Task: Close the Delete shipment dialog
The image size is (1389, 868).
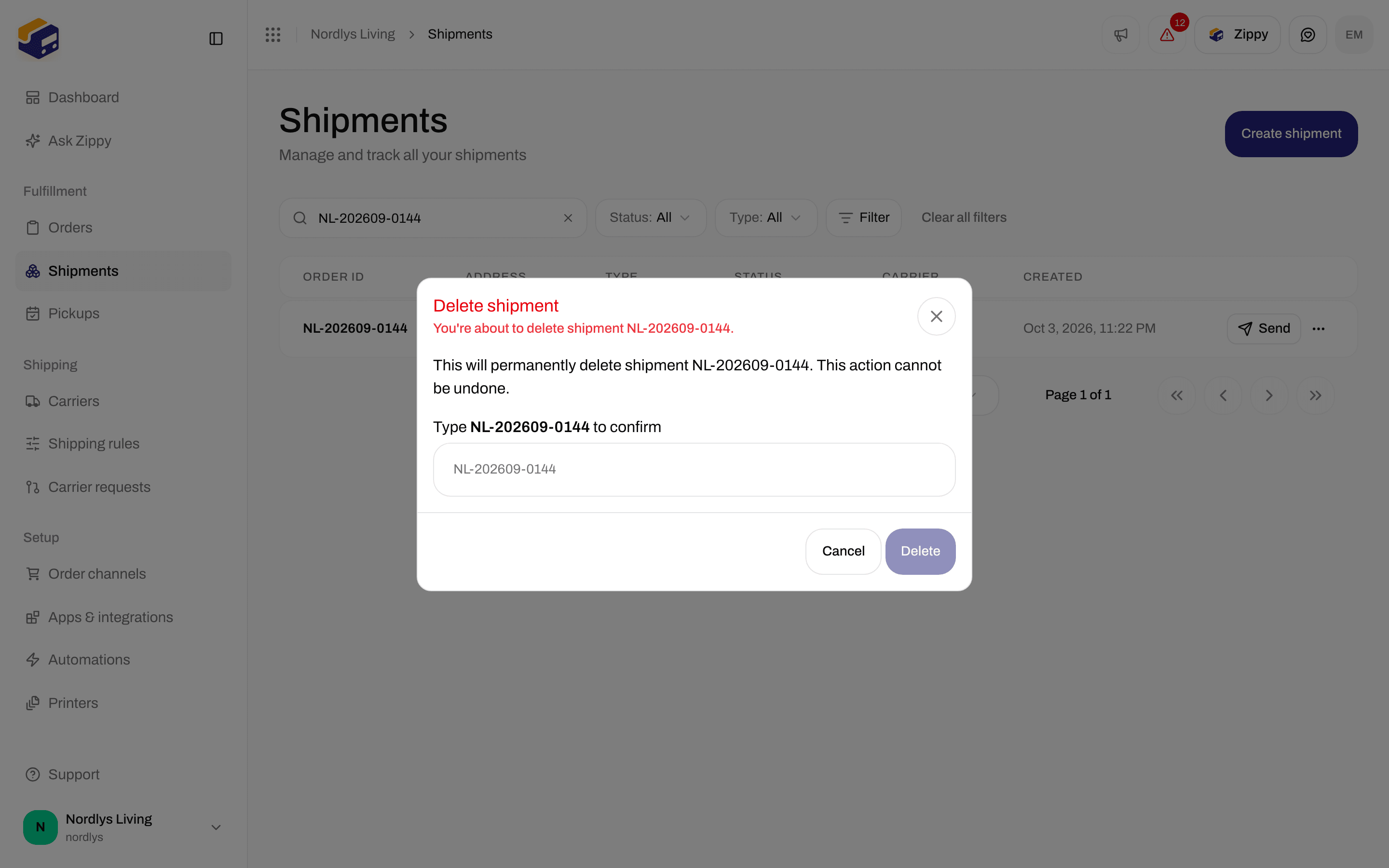Action: (936, 316)
